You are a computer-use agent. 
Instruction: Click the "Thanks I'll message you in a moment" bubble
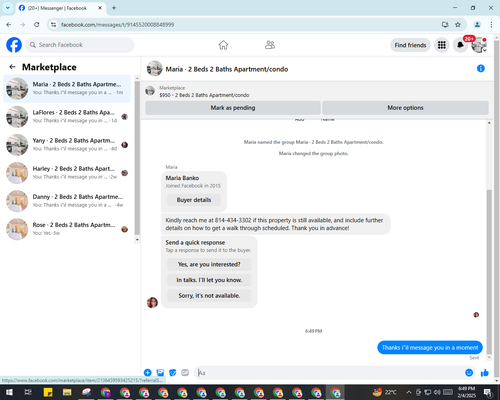point(430,348)
